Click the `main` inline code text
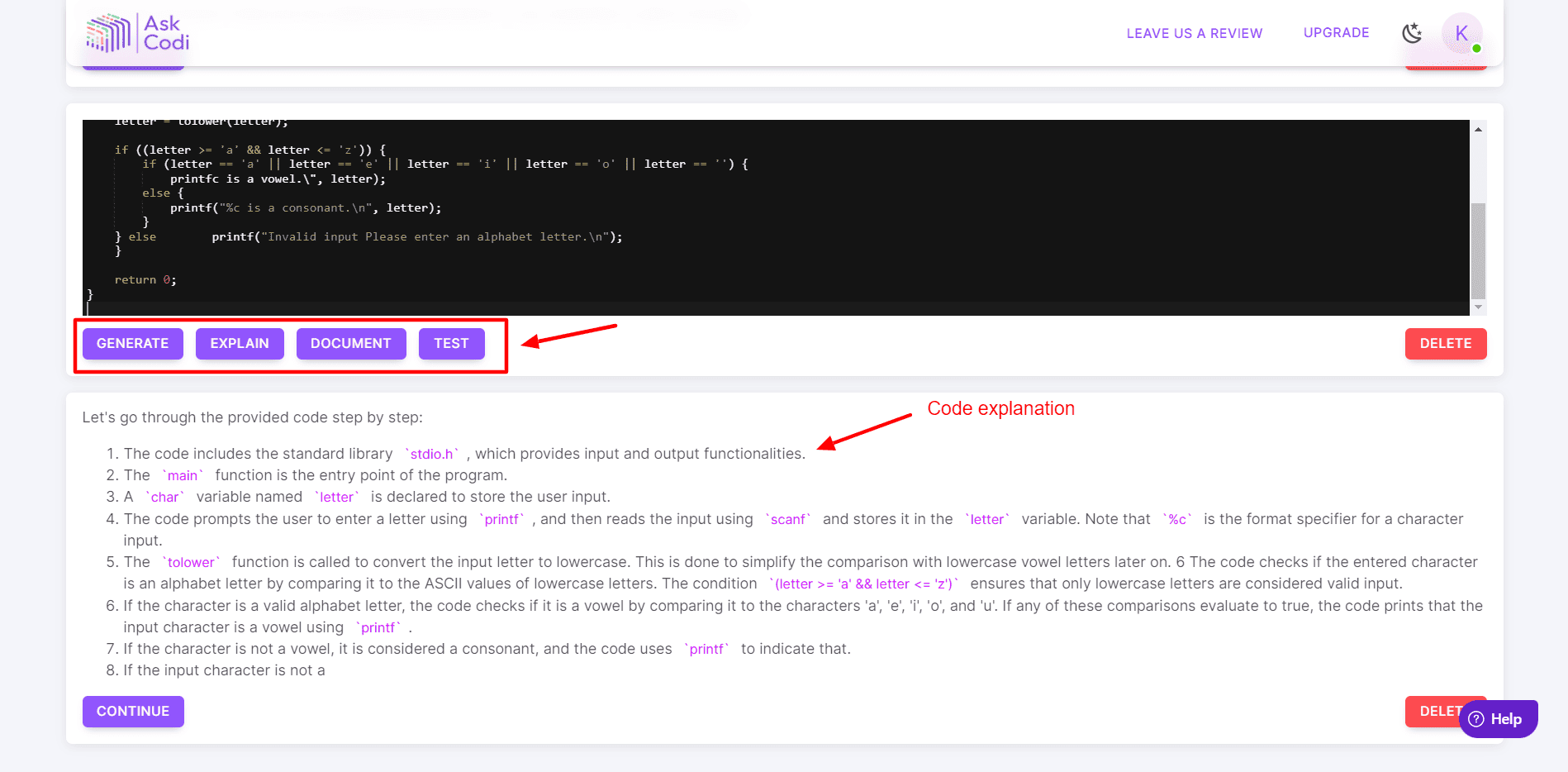Image resolution: width=1568 pixels, height=772 pixels. pos(183,475)
